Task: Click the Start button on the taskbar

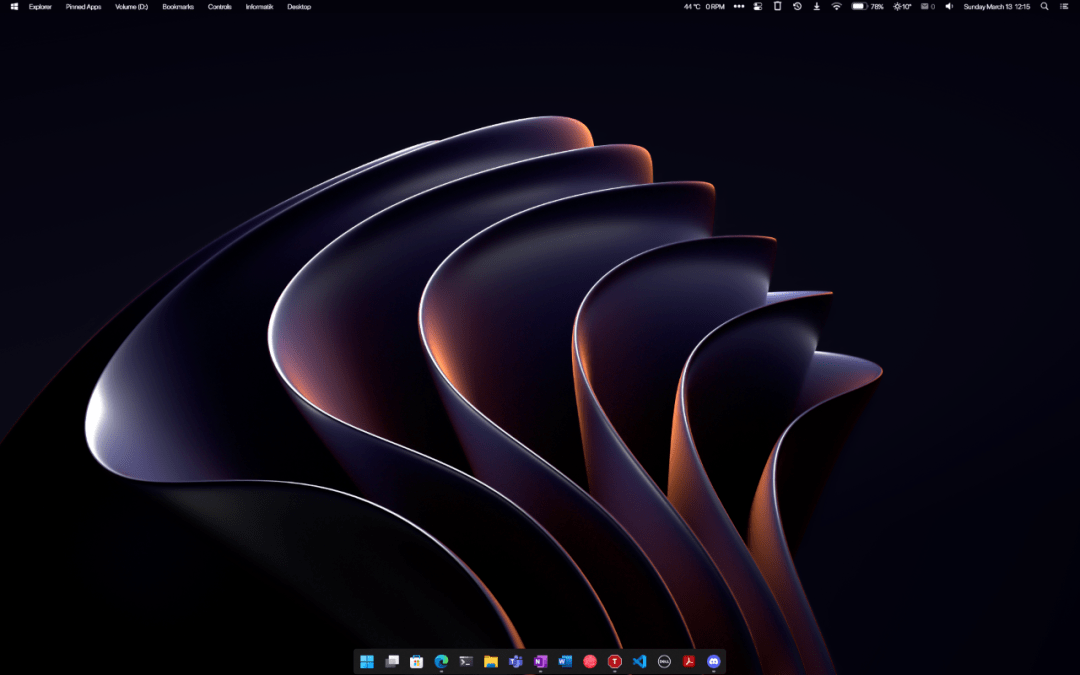Action: (x=367, y=661)
